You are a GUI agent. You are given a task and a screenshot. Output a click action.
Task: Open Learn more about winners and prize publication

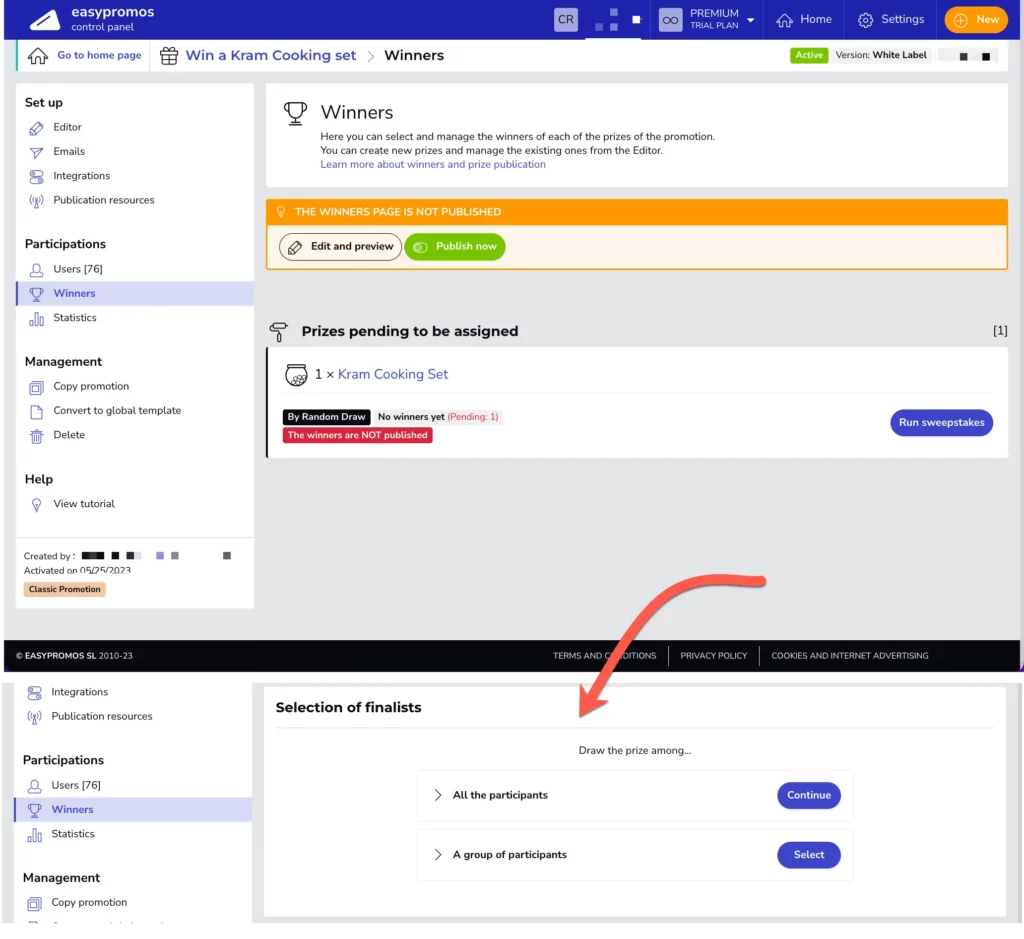[433, 165]
